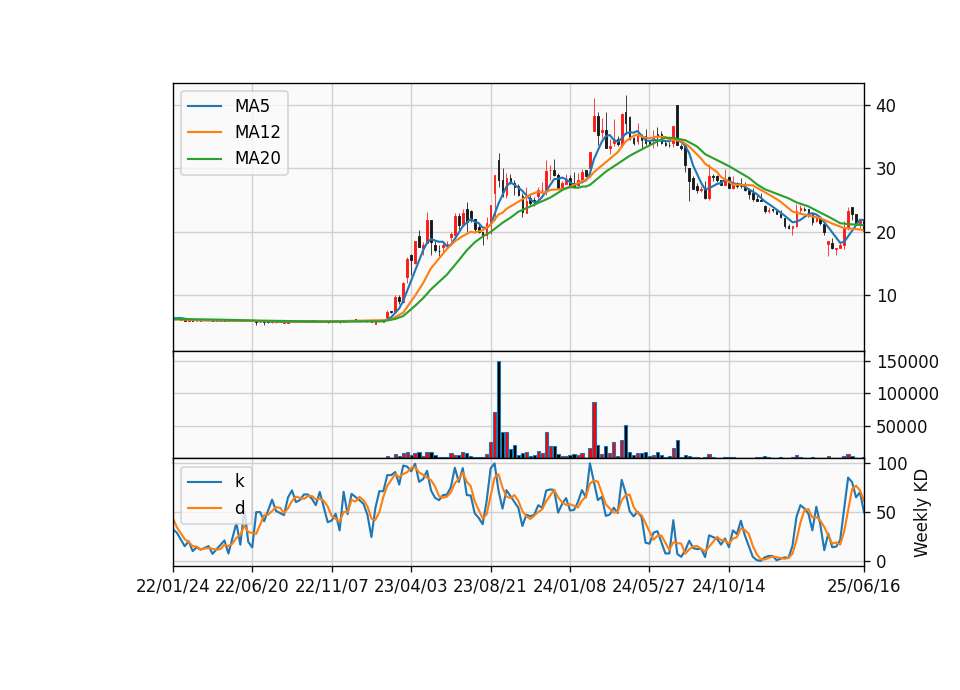Click the 24/10/14 date label
The width and height of the screenshot is (960, 690).
tap(729, 586)
